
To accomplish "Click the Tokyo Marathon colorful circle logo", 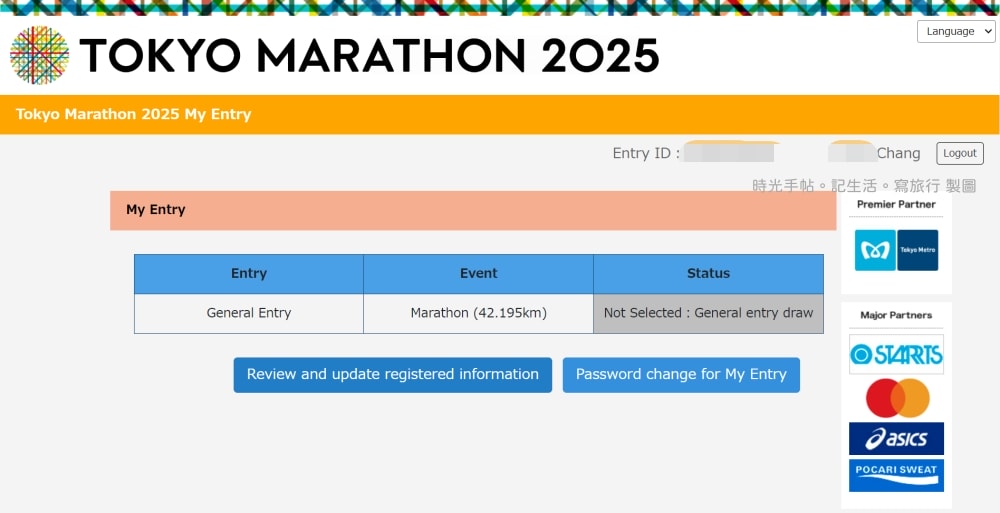I will 39,56.
